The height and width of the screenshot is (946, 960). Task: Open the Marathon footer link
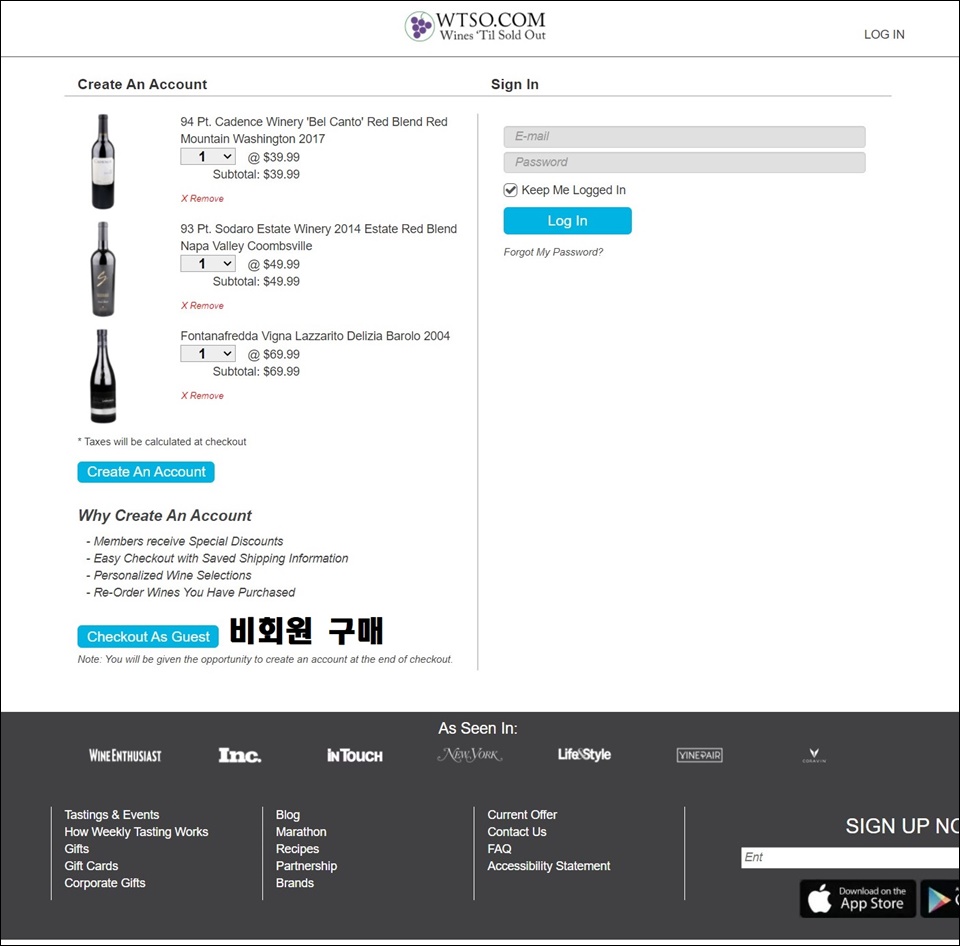click(x=301, y=832)
